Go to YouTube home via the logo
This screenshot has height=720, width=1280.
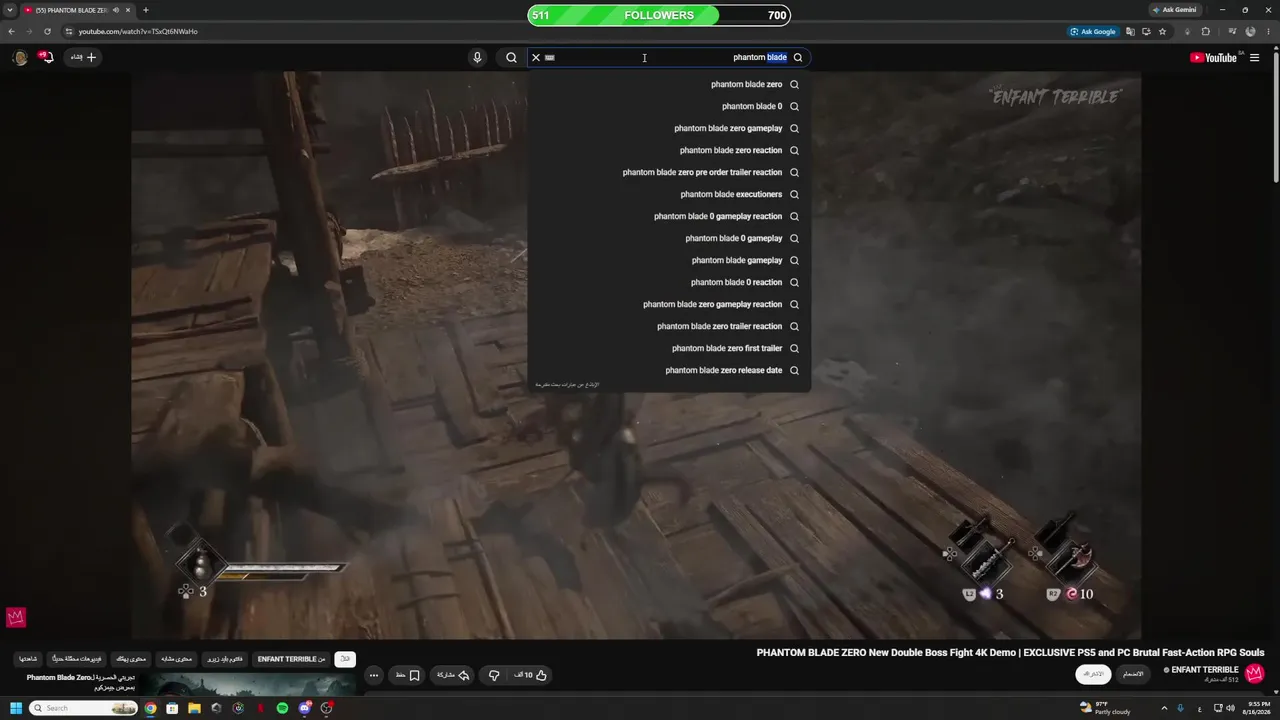pos(1215,58)
